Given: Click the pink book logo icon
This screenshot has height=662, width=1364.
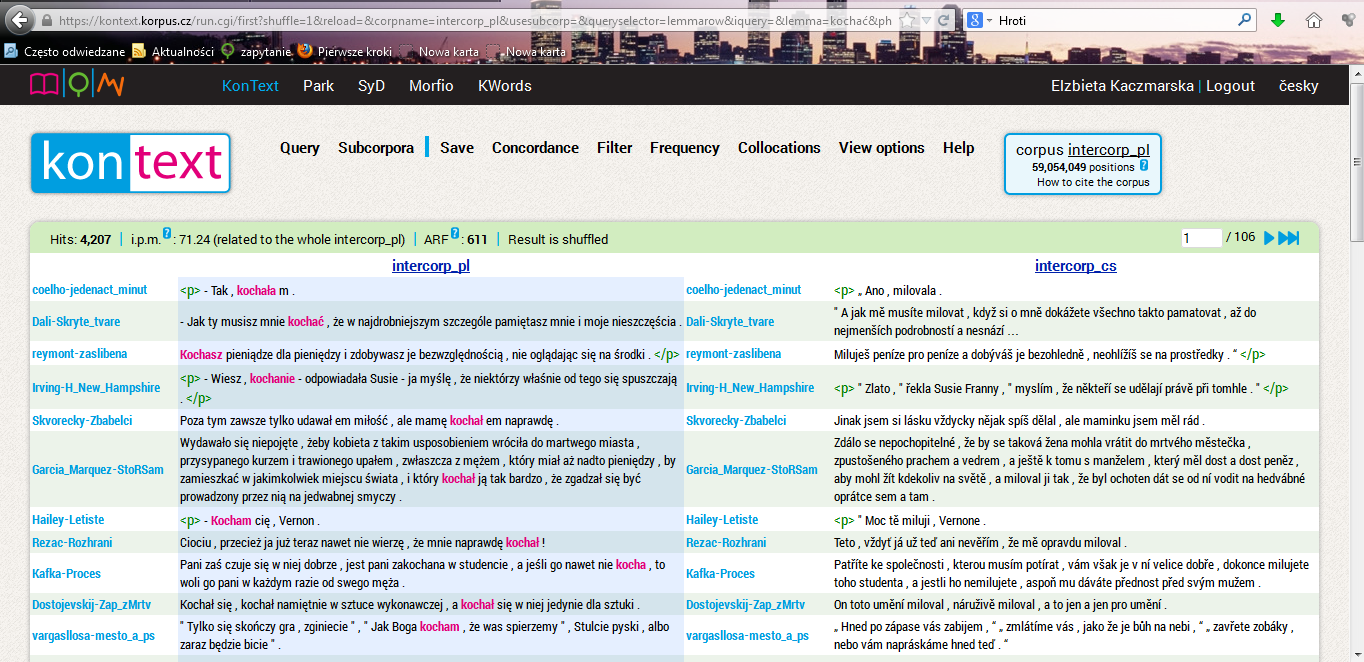Looking at the screenshot, I should pos(45,86).
